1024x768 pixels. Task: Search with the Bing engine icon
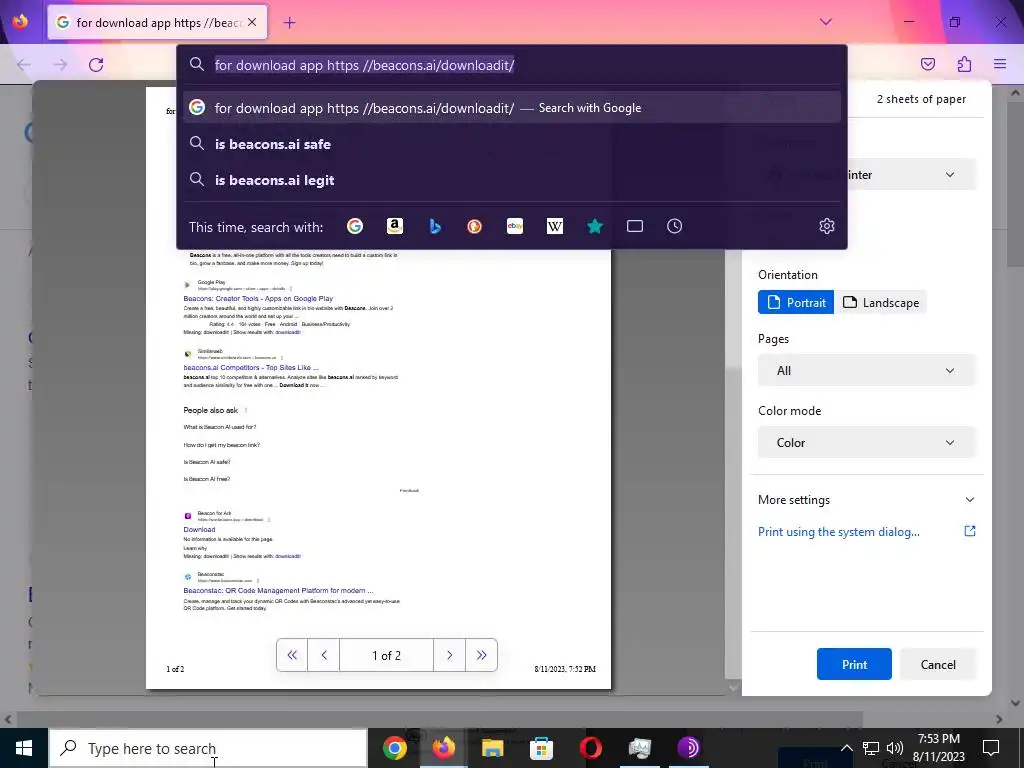435,226
